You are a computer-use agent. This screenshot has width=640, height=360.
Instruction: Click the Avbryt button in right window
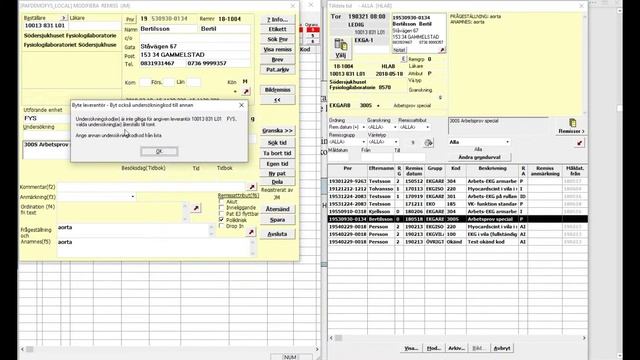pos(502,348)
